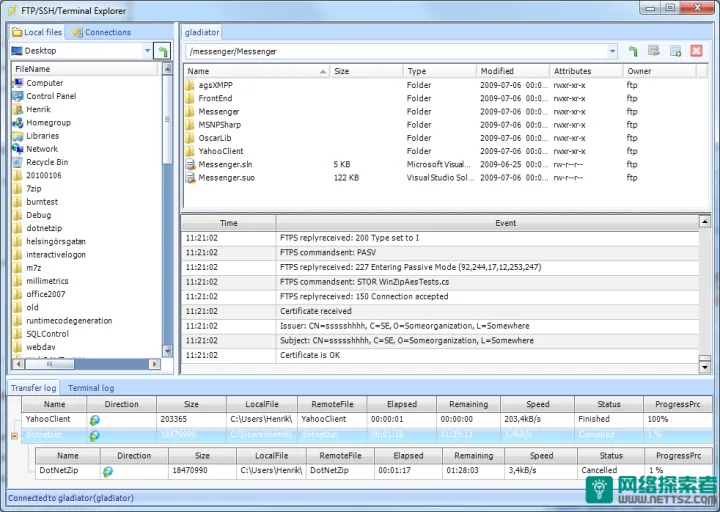Select the gladiator connection tab

[x=202, y=32]
